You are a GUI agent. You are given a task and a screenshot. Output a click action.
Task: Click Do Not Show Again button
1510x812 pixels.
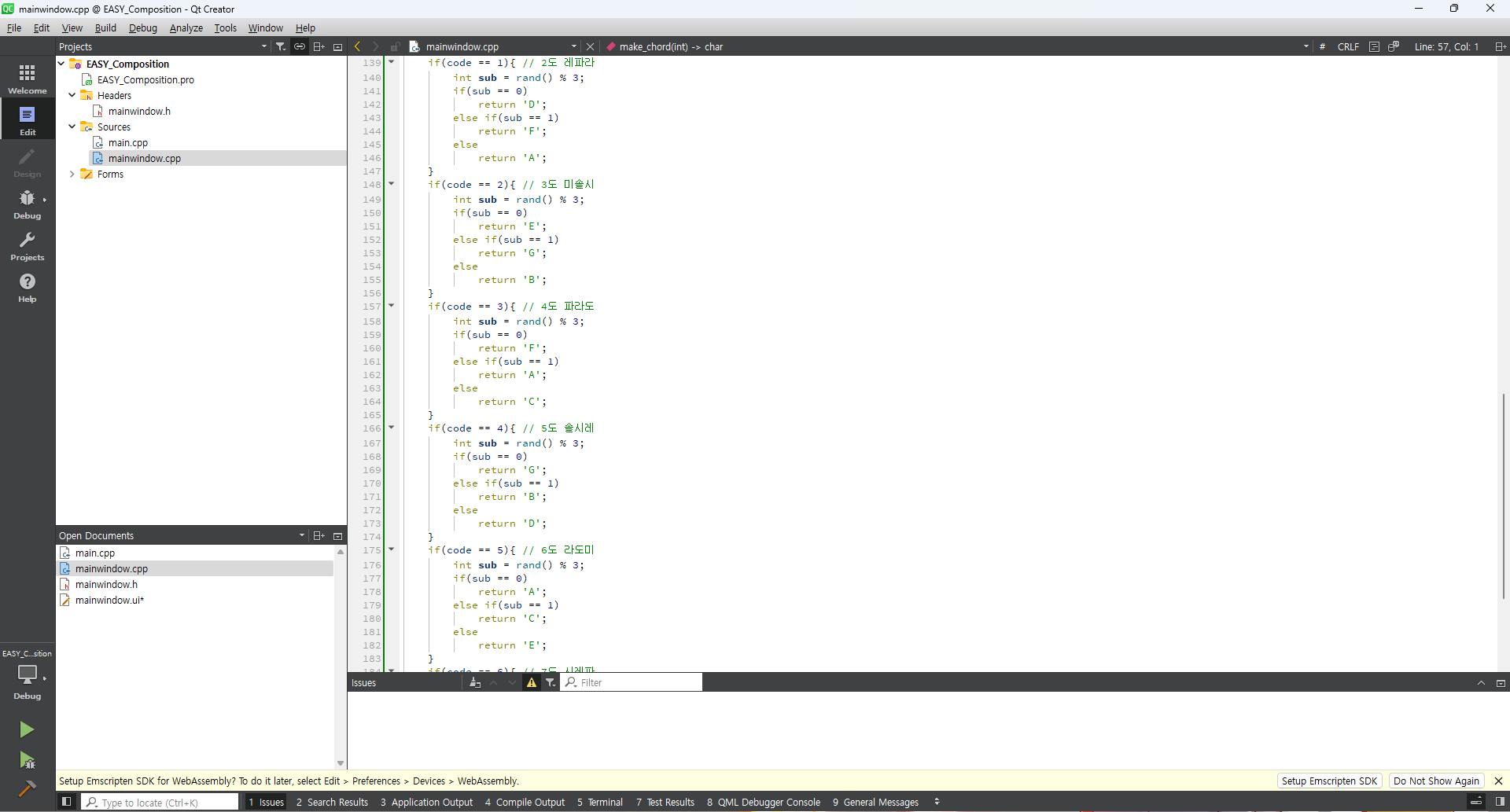(x=1436, y=781)
